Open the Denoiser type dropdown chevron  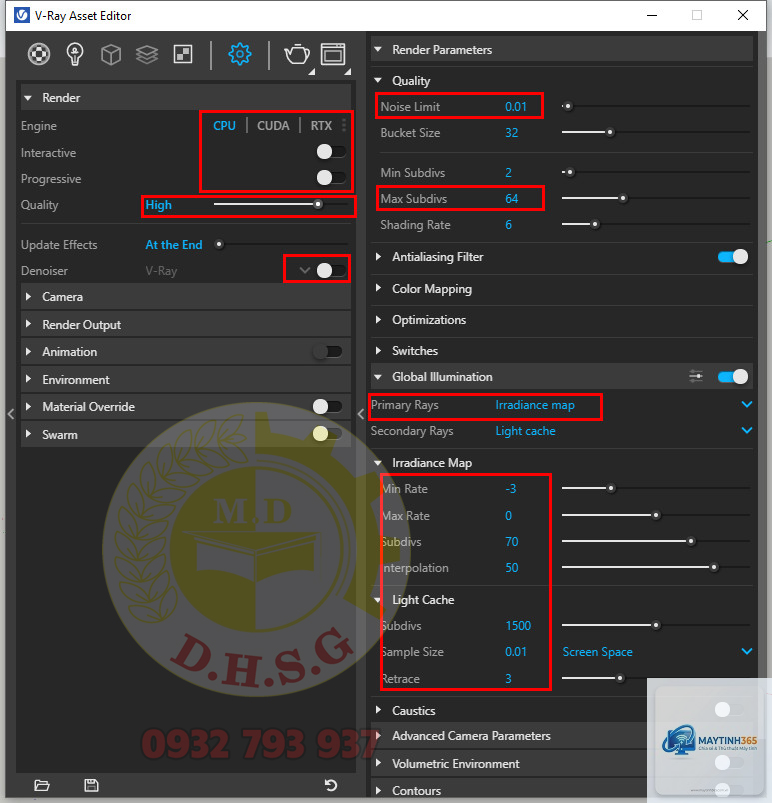point(305,270)
